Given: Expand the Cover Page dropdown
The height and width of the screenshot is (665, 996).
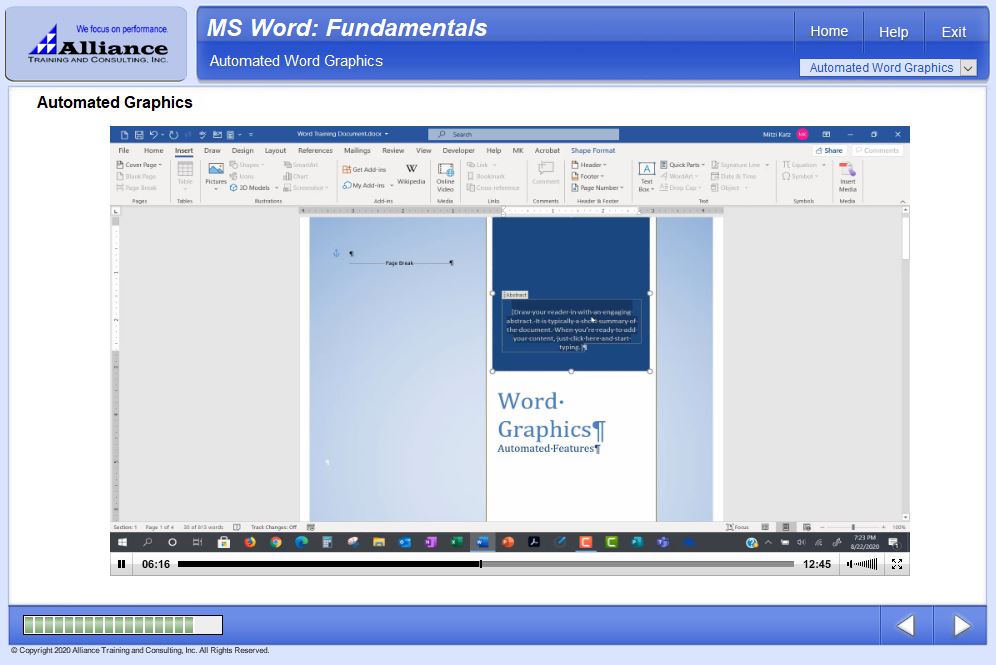Looking at the screenshot, I should [141, 165].
